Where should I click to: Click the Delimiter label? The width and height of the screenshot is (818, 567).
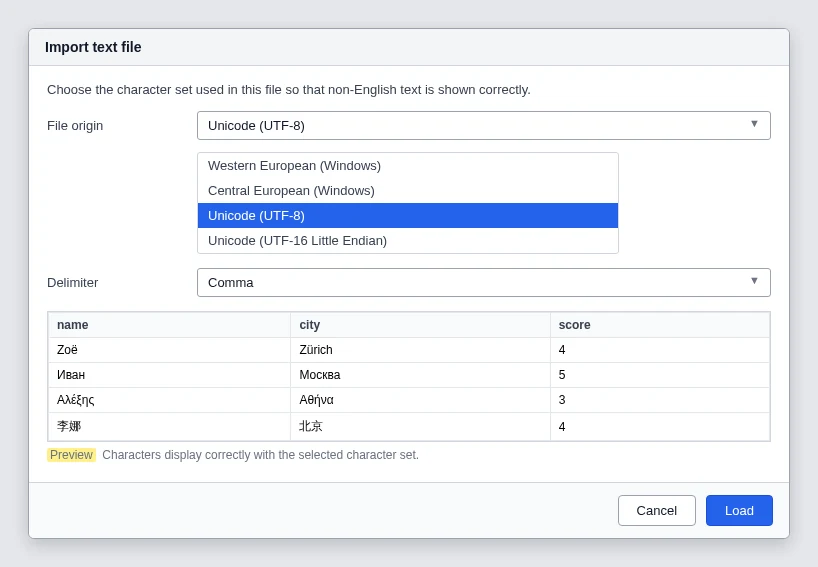[x=73, y=283]
